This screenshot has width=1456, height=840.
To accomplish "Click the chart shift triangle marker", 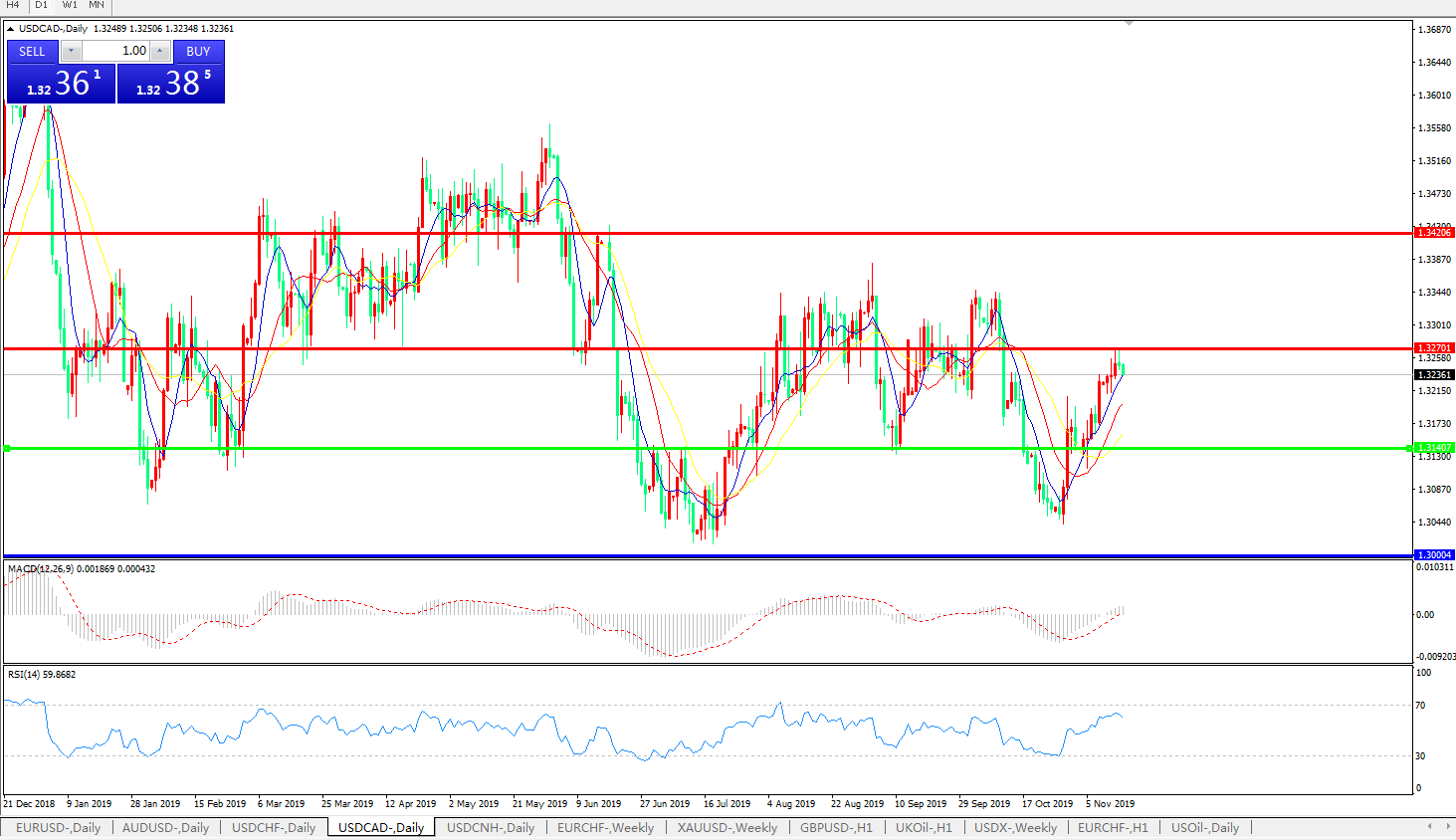I will click(x=1129, y=23).
